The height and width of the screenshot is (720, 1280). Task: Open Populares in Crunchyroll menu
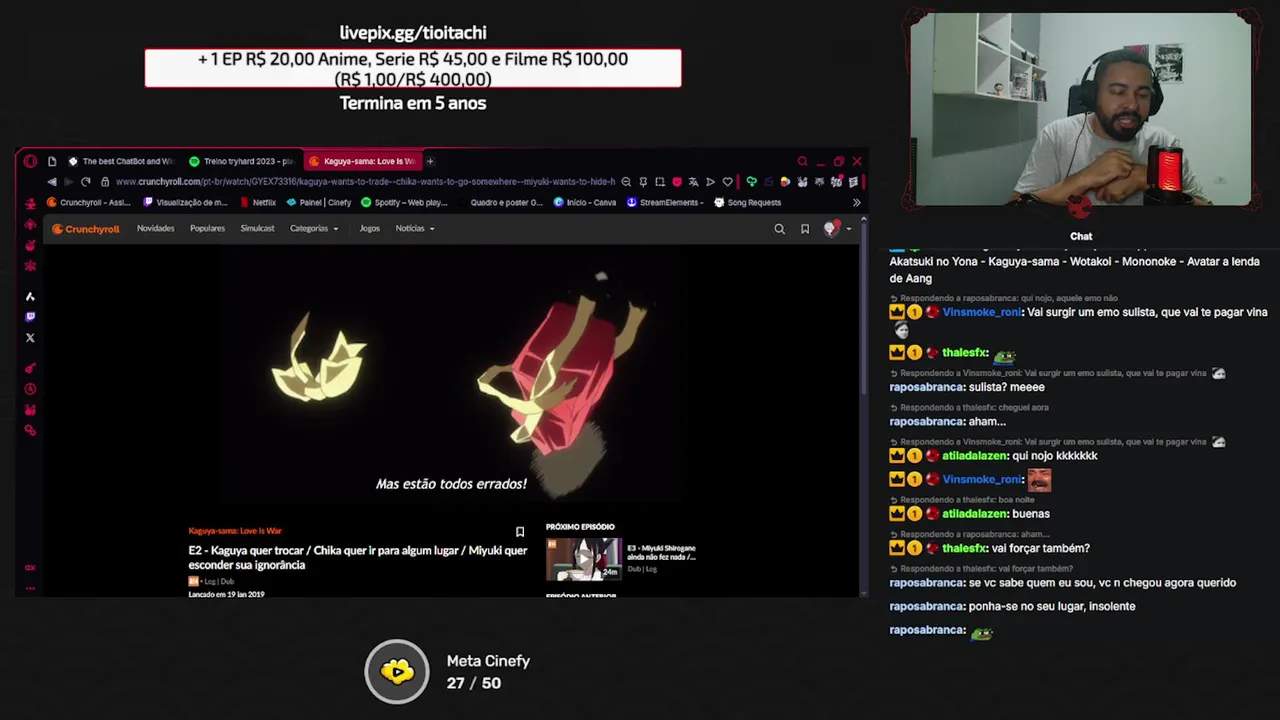pos(207,229)
